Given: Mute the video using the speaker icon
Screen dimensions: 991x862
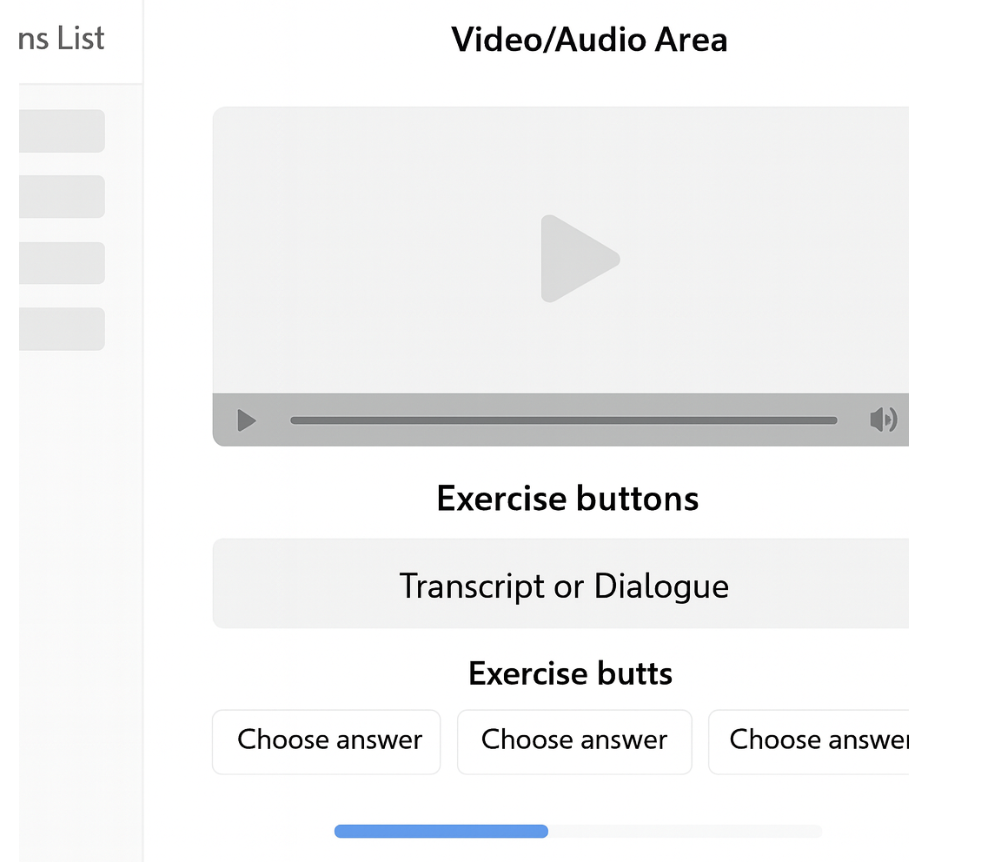Looking at the screenshot, I should coord(883,420).
